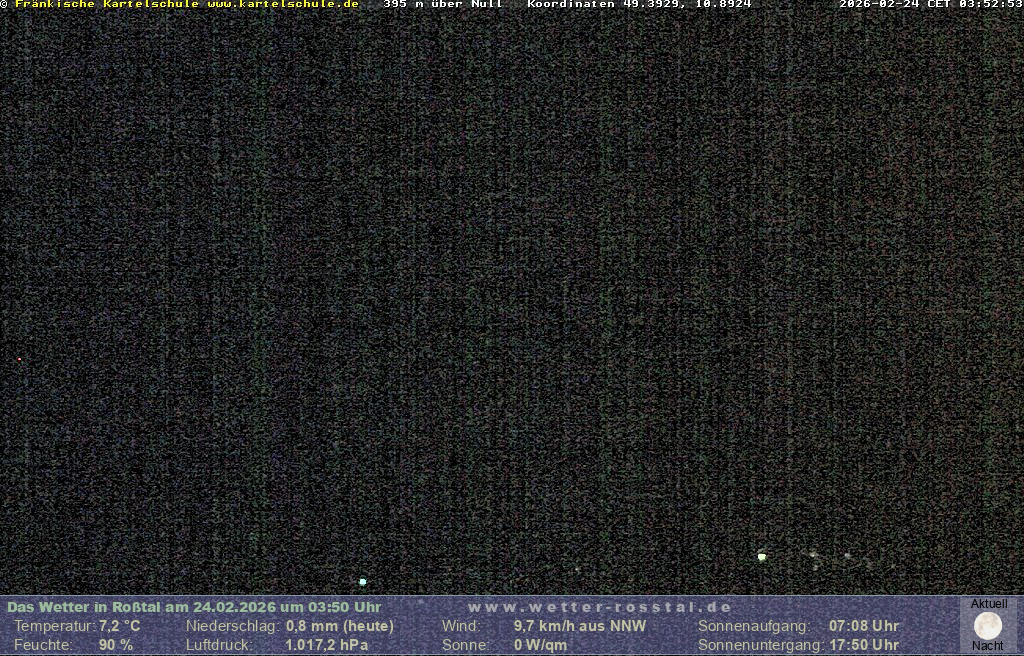Click the 'Aktuell' label above the moon
This screenshot has width=1024, height=656.
988,604
